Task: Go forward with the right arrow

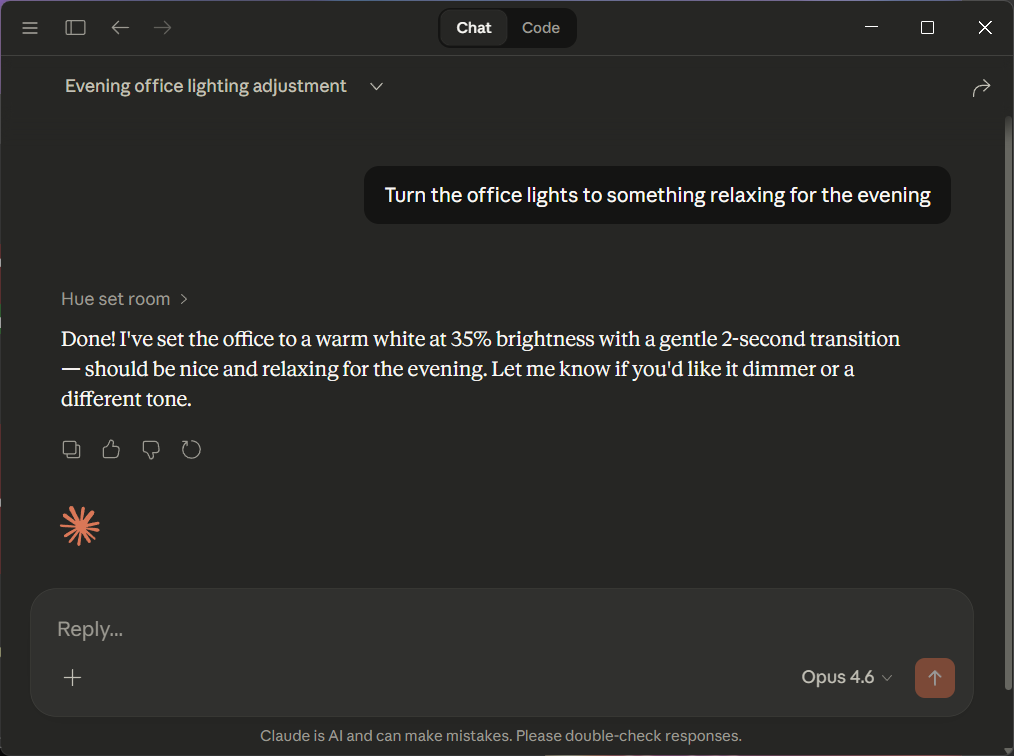Action: point(163,28)
